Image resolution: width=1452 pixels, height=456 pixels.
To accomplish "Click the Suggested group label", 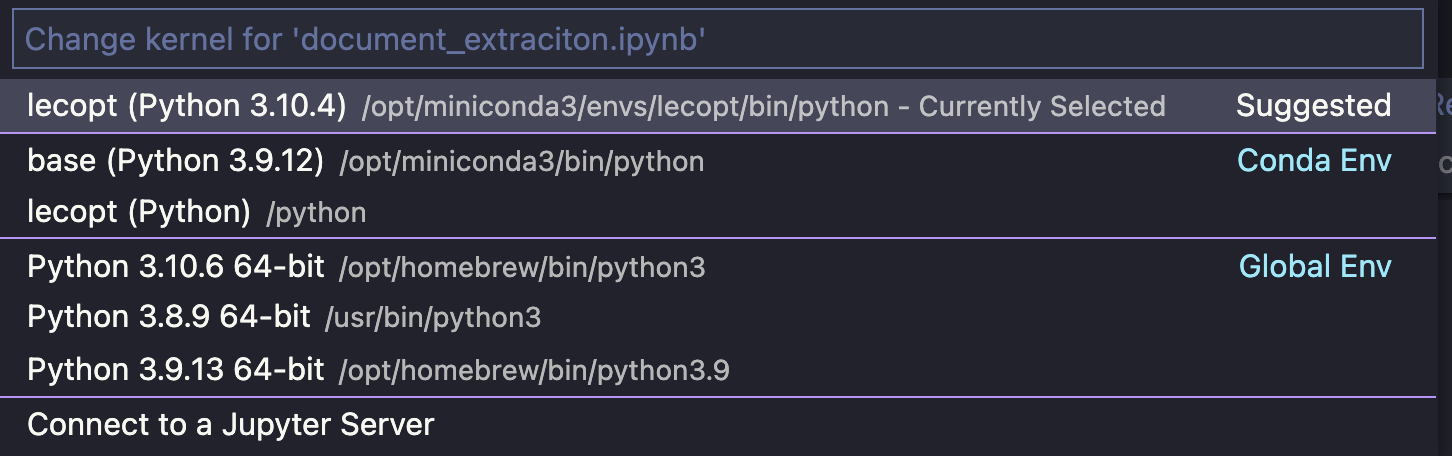I will click(1313, 106).
